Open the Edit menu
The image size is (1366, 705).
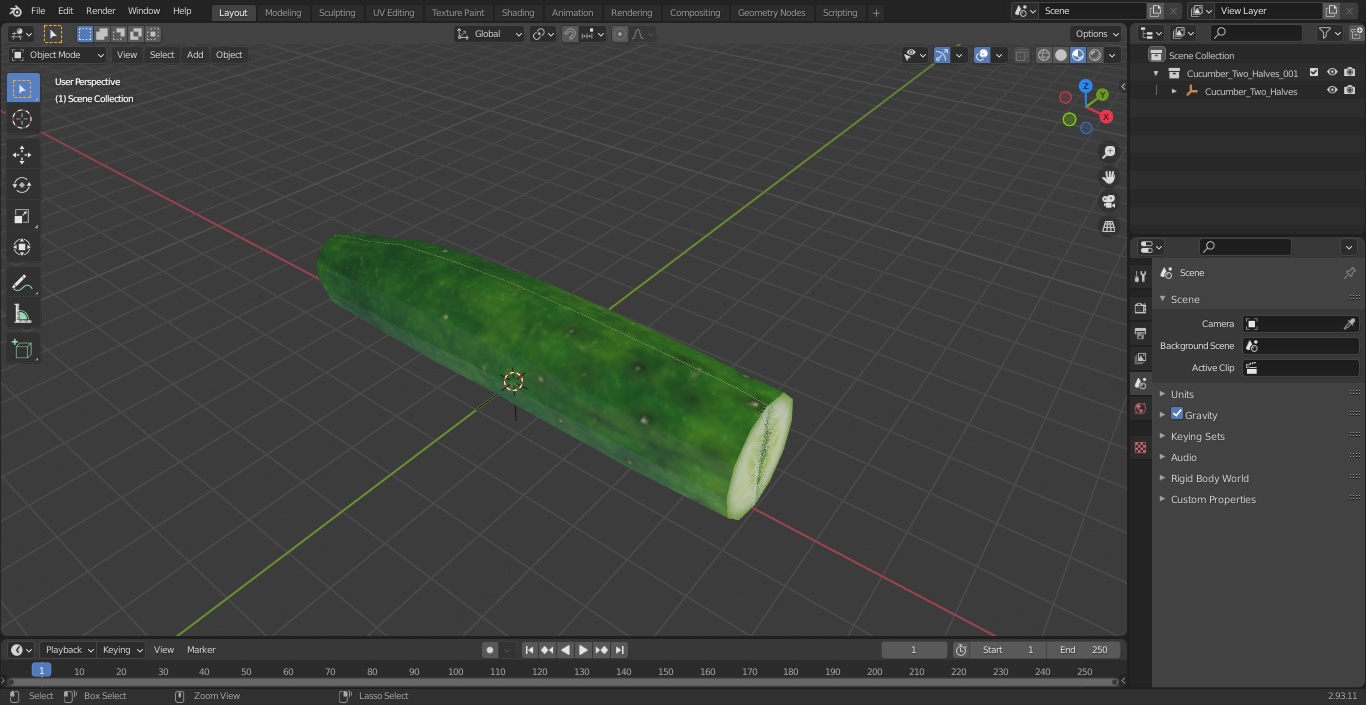tap(65, 11)
